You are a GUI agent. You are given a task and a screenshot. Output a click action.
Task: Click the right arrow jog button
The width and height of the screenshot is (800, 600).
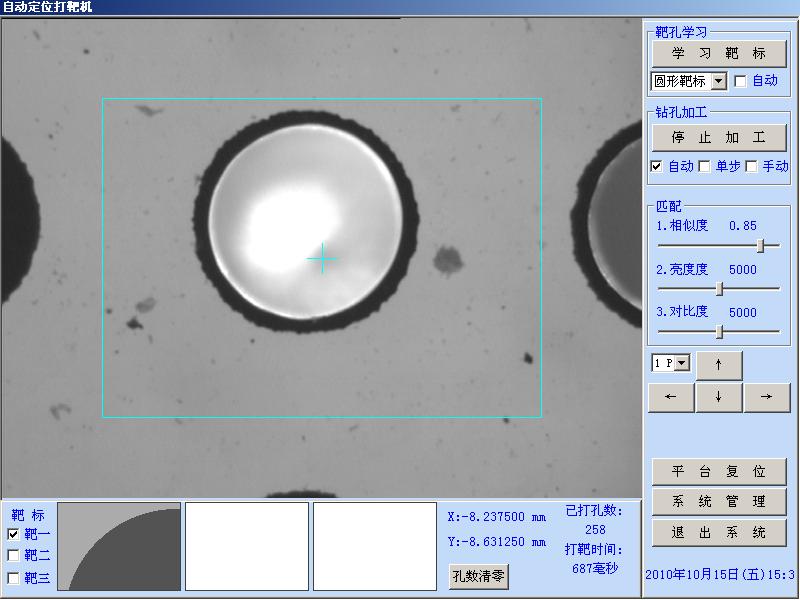tap(766, 396)
